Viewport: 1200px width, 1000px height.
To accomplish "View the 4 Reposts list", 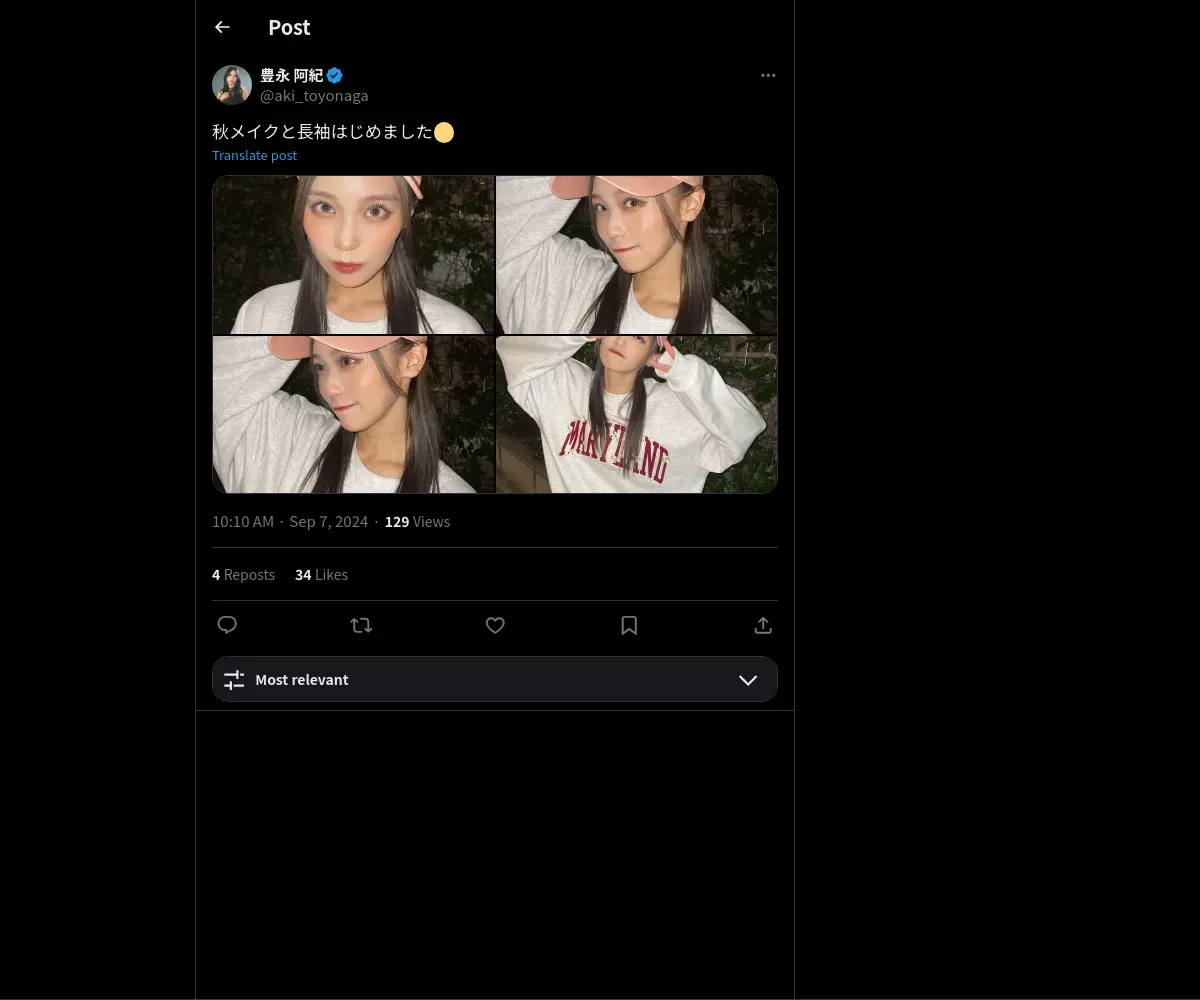I will [243, 575].
